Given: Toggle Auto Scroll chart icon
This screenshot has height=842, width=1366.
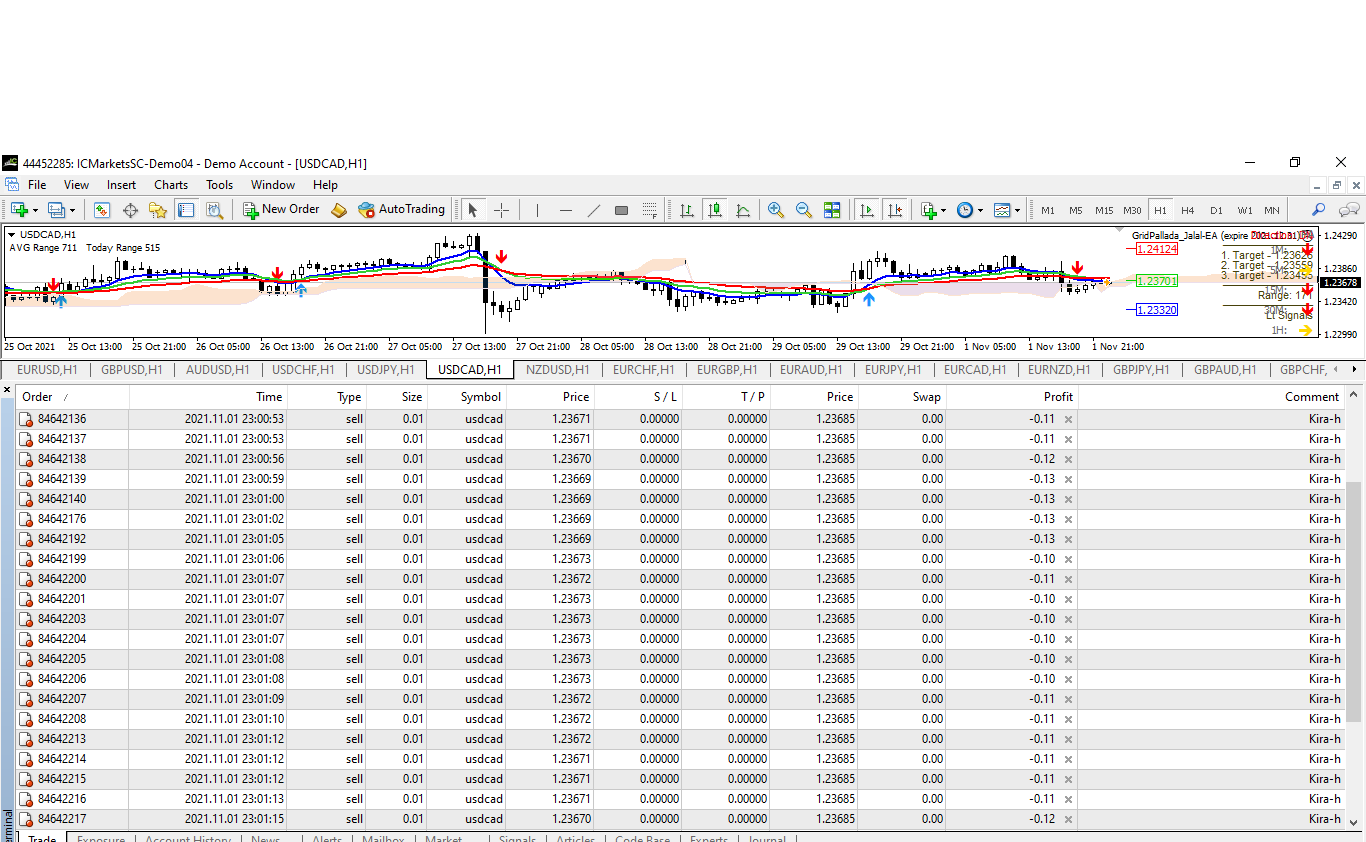Looking at the screenshot, I should (x=867, y=210).
